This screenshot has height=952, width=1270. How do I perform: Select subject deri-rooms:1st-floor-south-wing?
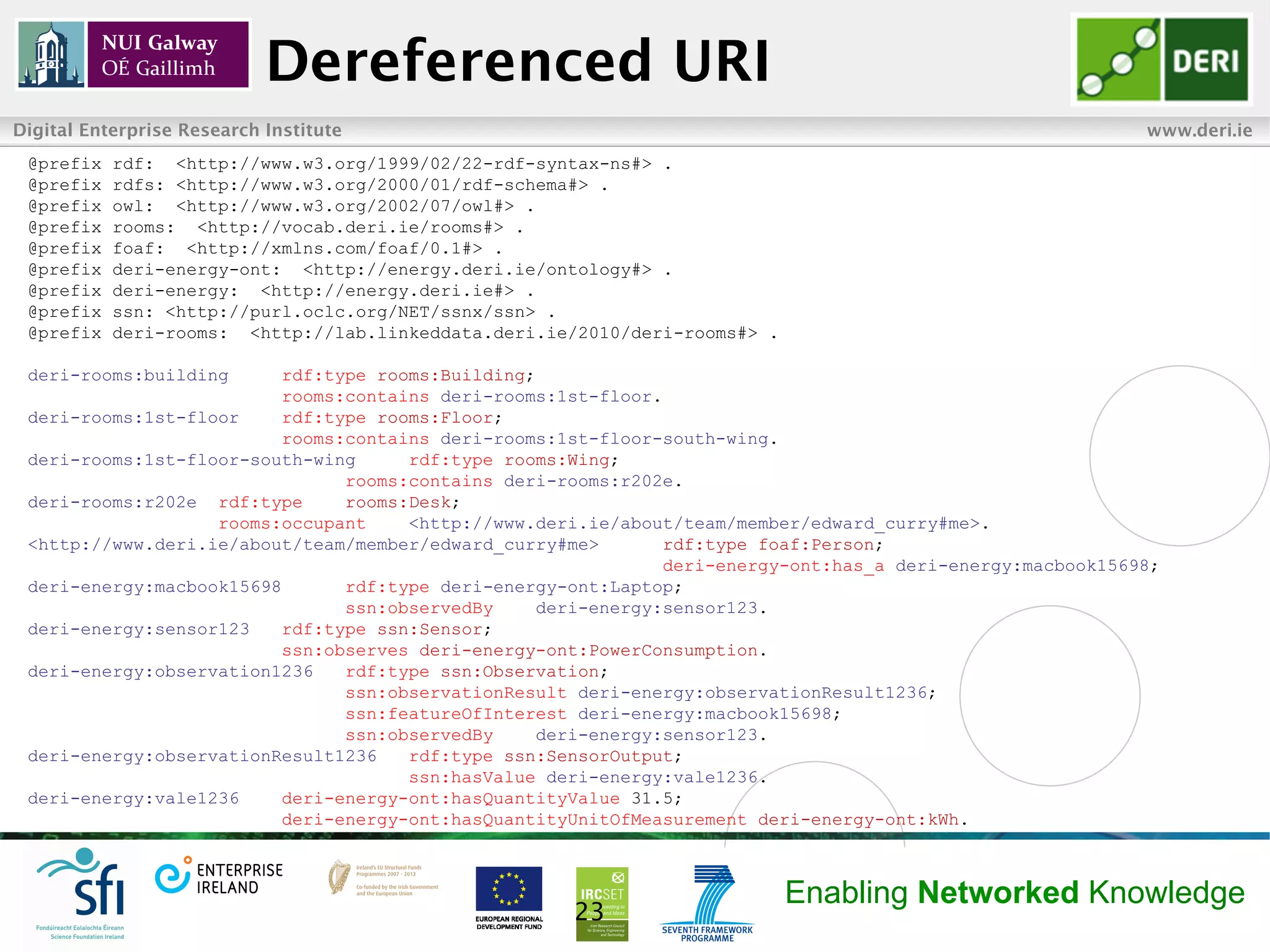coord(192,460)
